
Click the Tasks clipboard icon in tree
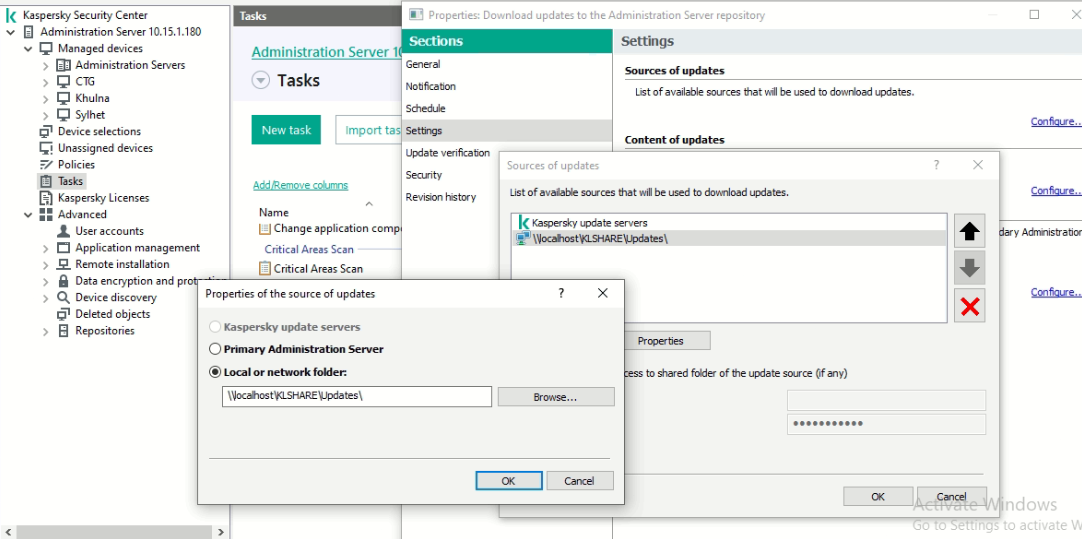pos(46,182)
